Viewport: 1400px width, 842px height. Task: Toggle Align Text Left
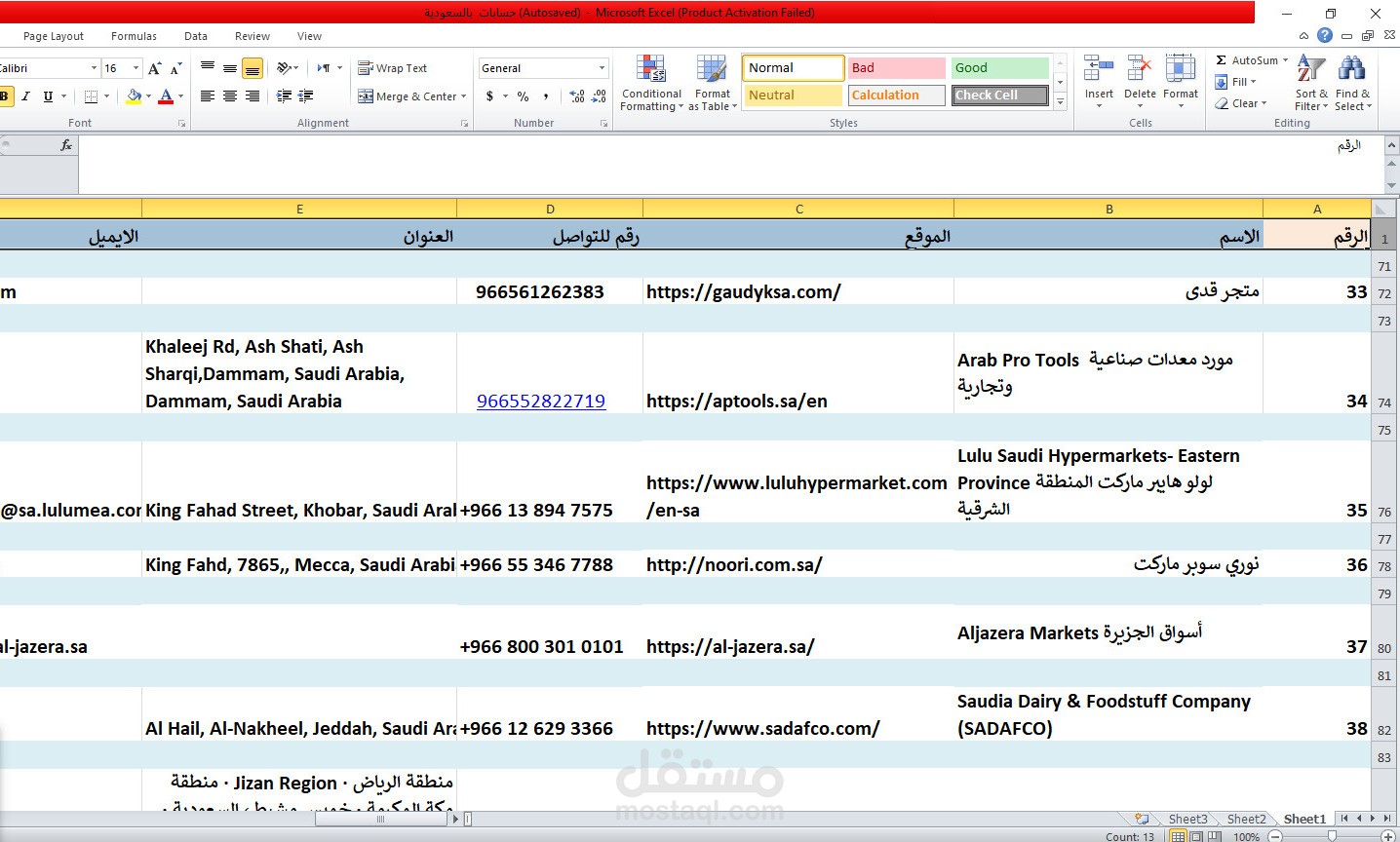[208, 96]
